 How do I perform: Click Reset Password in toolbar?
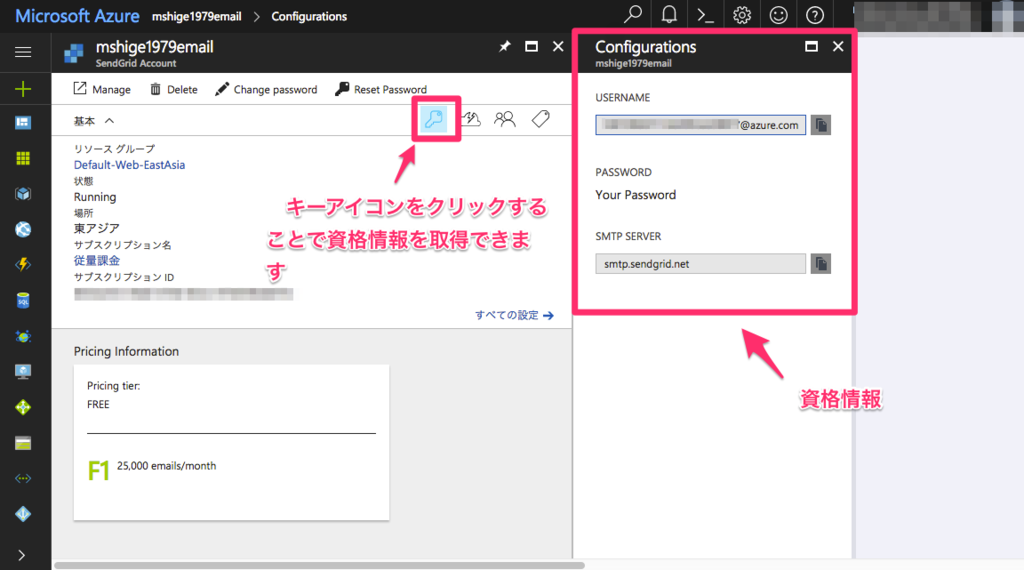(381, 89)
